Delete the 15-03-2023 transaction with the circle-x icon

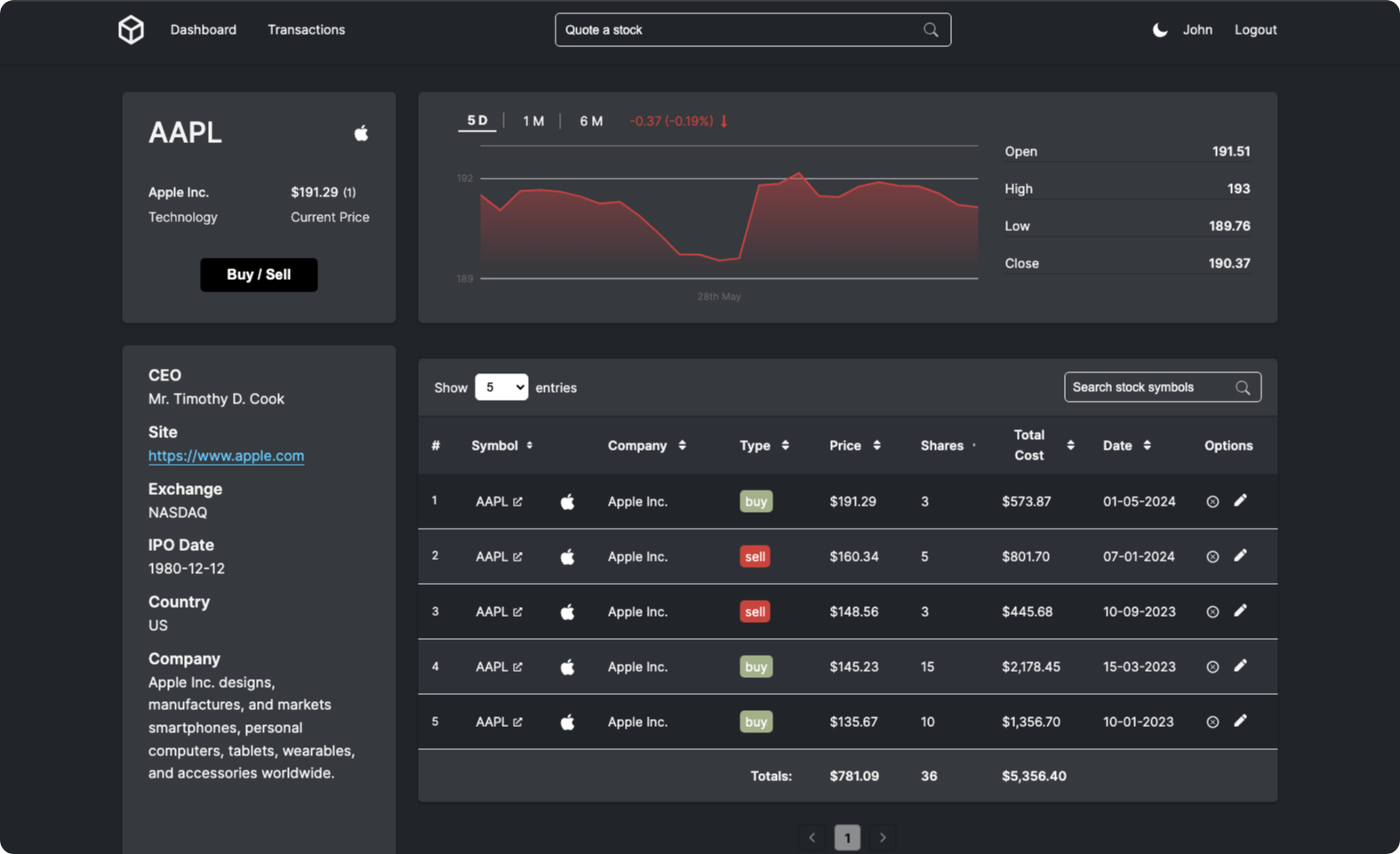click(1212, 666)
